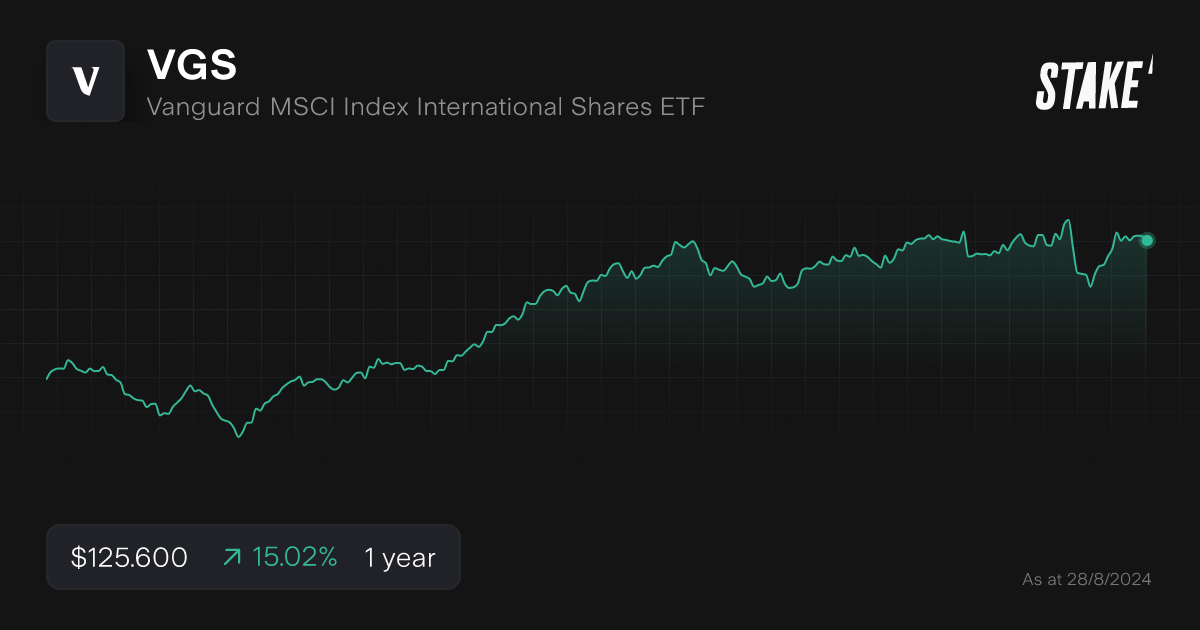Click the chart line at its lowest dip
Image resolution: width=1200 pixels, height=630 pixels.
coord(237,435)
